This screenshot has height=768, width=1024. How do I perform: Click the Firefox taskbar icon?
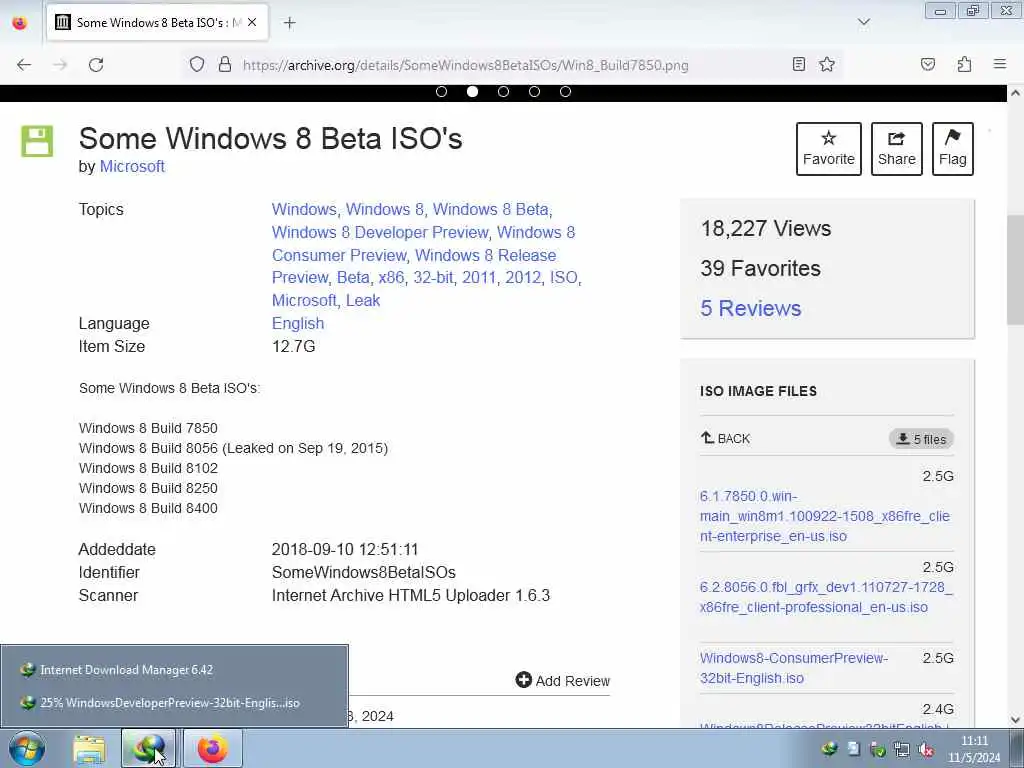pos(212,748)
